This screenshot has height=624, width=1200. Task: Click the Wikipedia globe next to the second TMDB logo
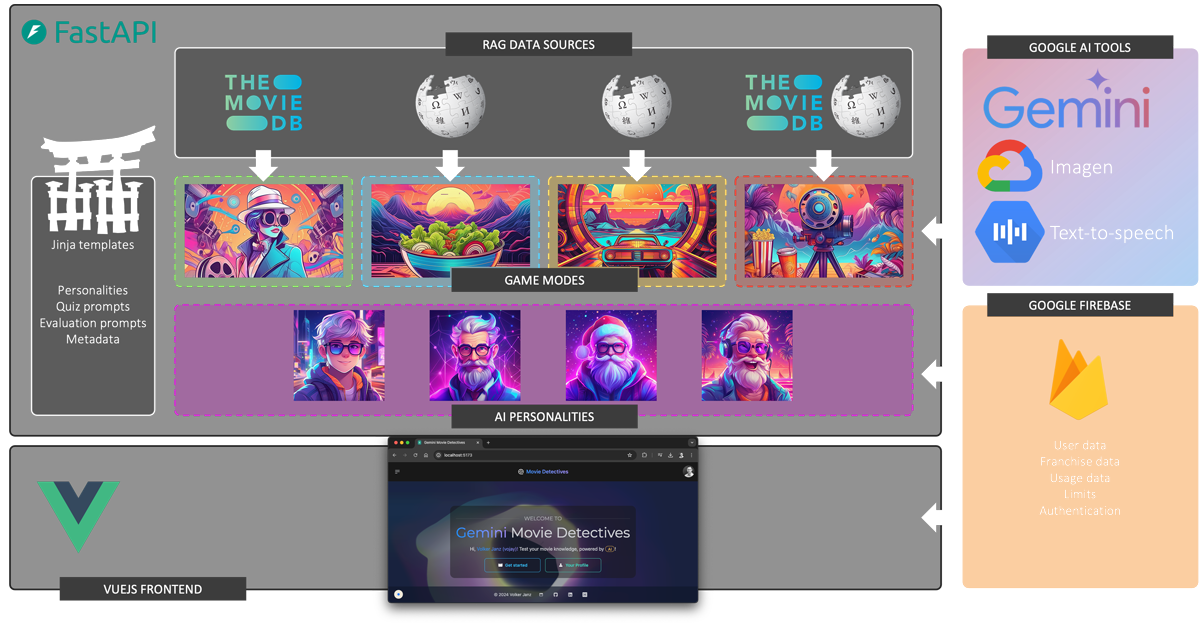[867, 103]
